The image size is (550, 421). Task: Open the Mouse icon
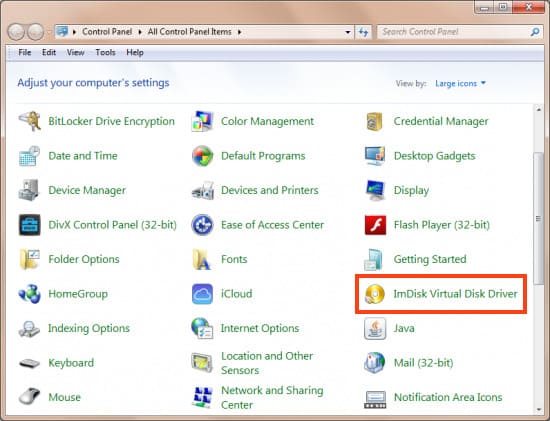pyautogui.click(x=29, y=397)
